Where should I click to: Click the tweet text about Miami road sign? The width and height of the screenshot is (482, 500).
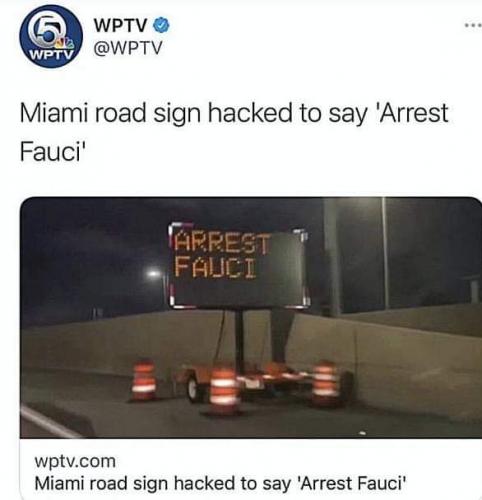(x=234, y=132)
